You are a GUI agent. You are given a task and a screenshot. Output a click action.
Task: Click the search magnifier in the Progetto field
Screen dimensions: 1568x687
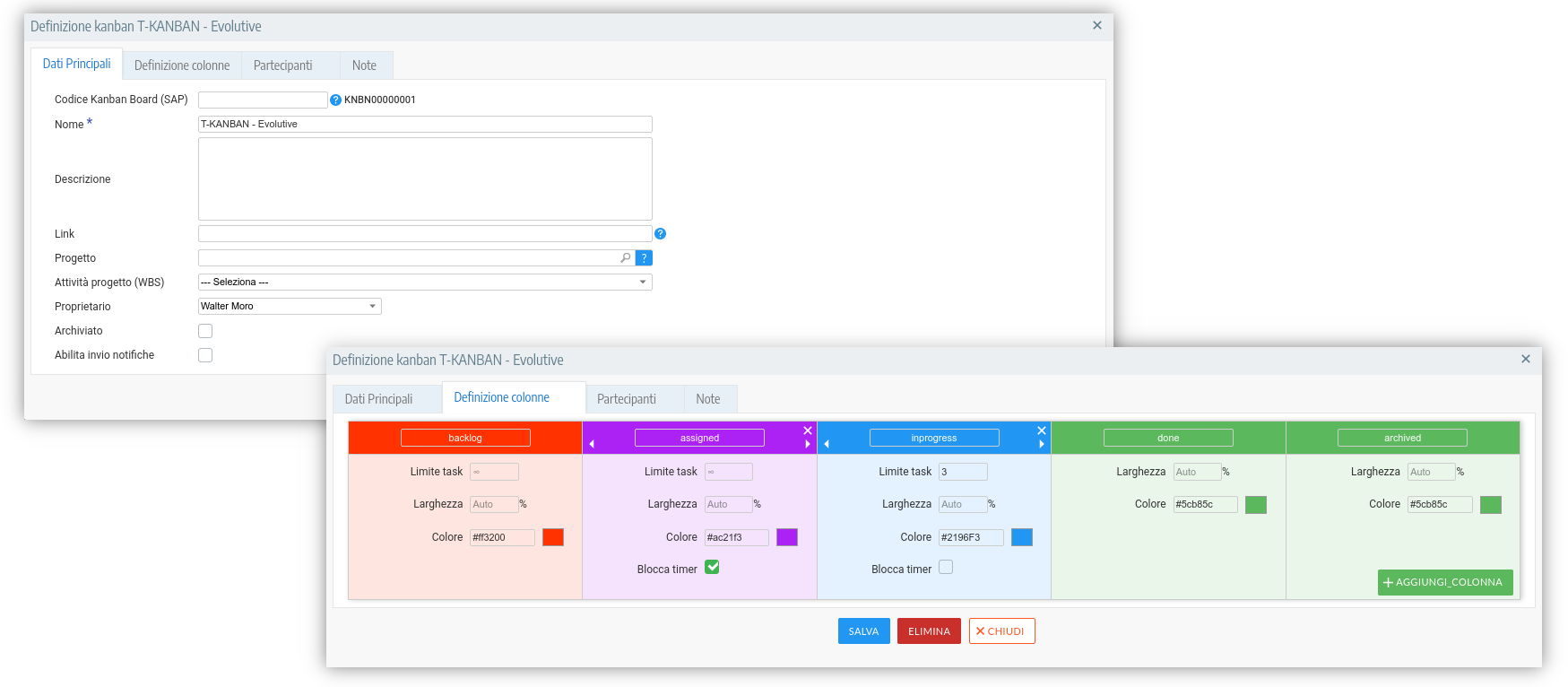[626, 258]
